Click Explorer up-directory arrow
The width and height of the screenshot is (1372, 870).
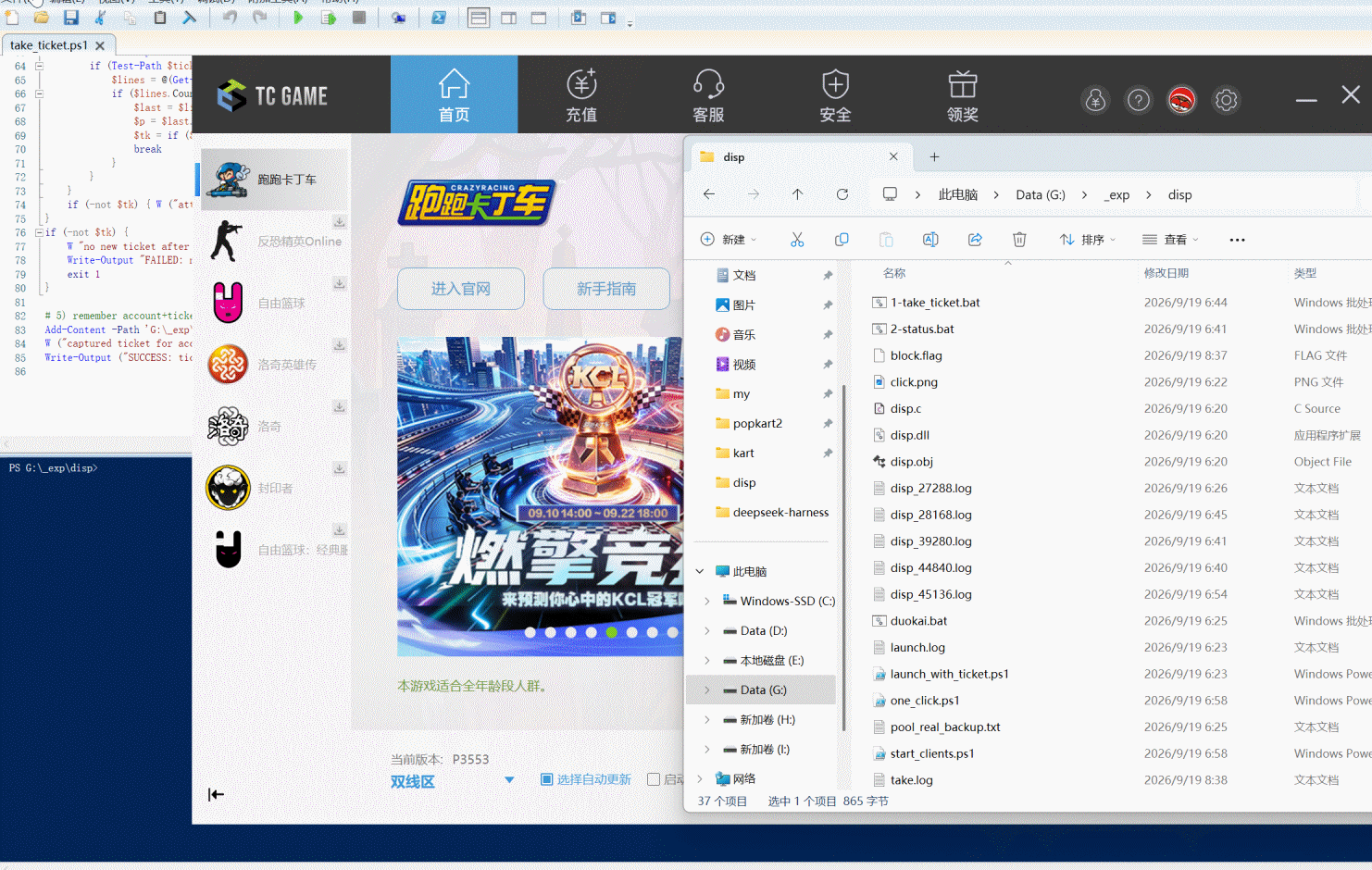click(x=797, y=194)
